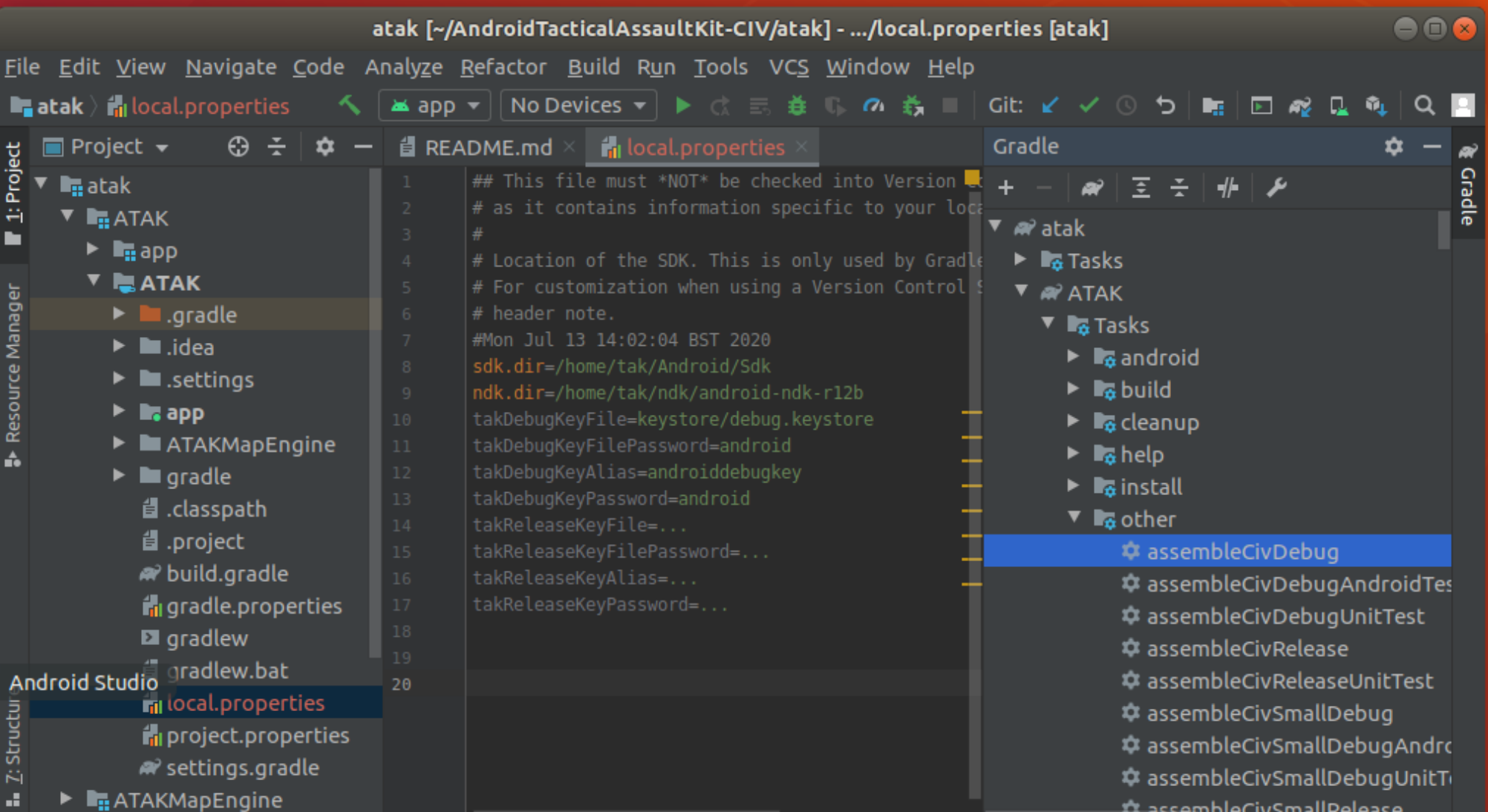Viewport: 1488px width, 812px height.
Task: Expand all in Gradle panel
Action: [x=1141, y=188]
